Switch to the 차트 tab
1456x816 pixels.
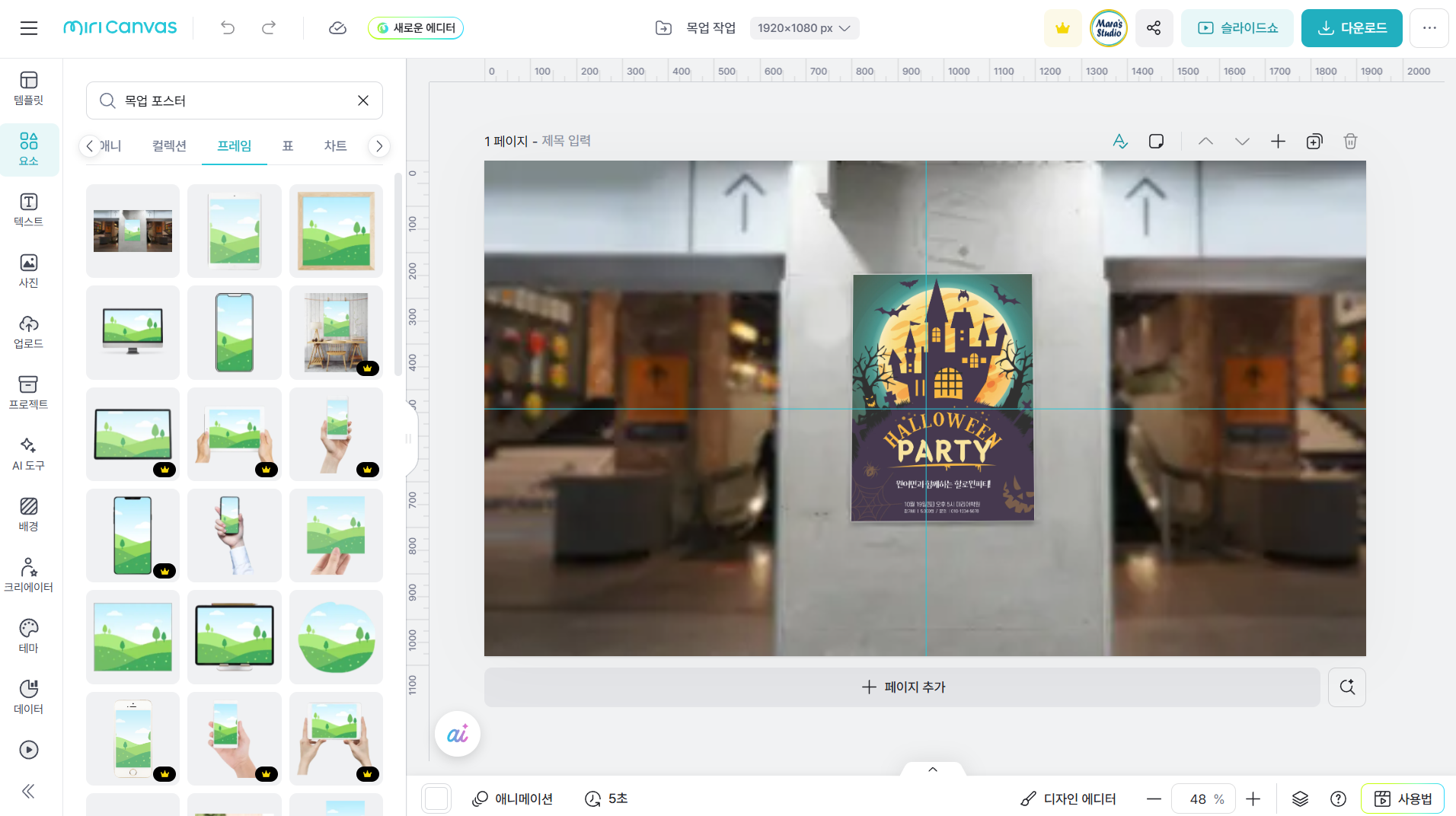pyautogui.click(x=335, y=145)
